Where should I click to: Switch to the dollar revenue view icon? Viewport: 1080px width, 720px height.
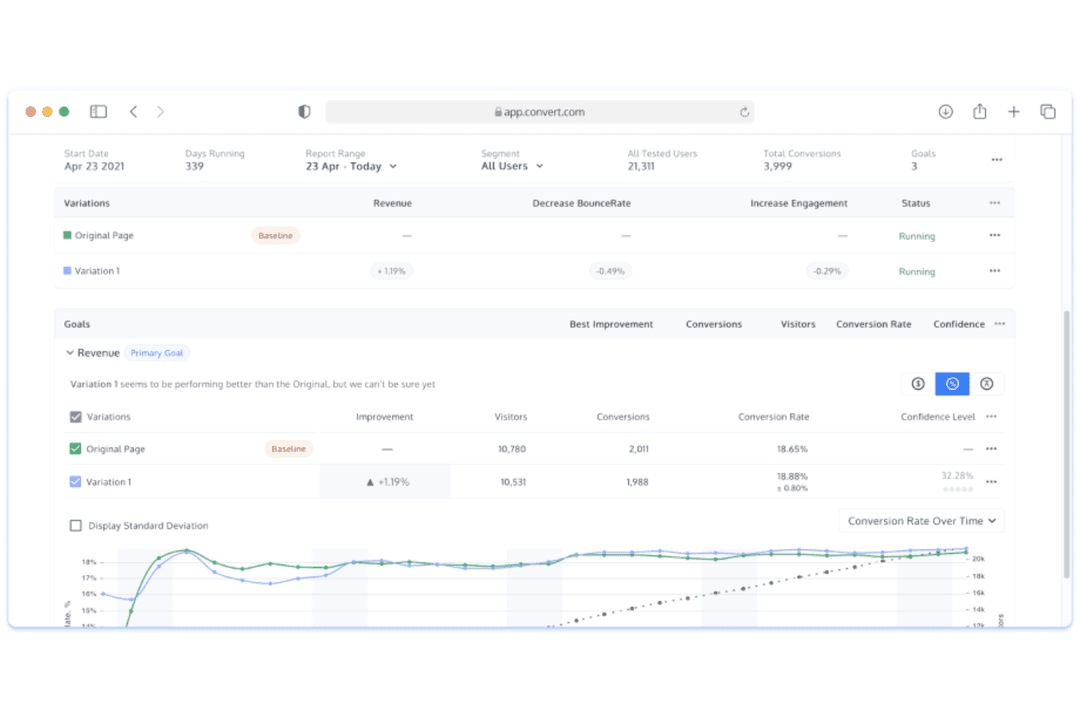[918, 384]
